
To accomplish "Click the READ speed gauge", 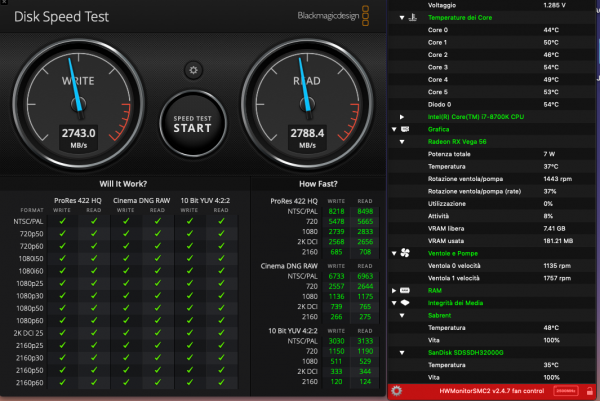I will click(x=307, y=104).
